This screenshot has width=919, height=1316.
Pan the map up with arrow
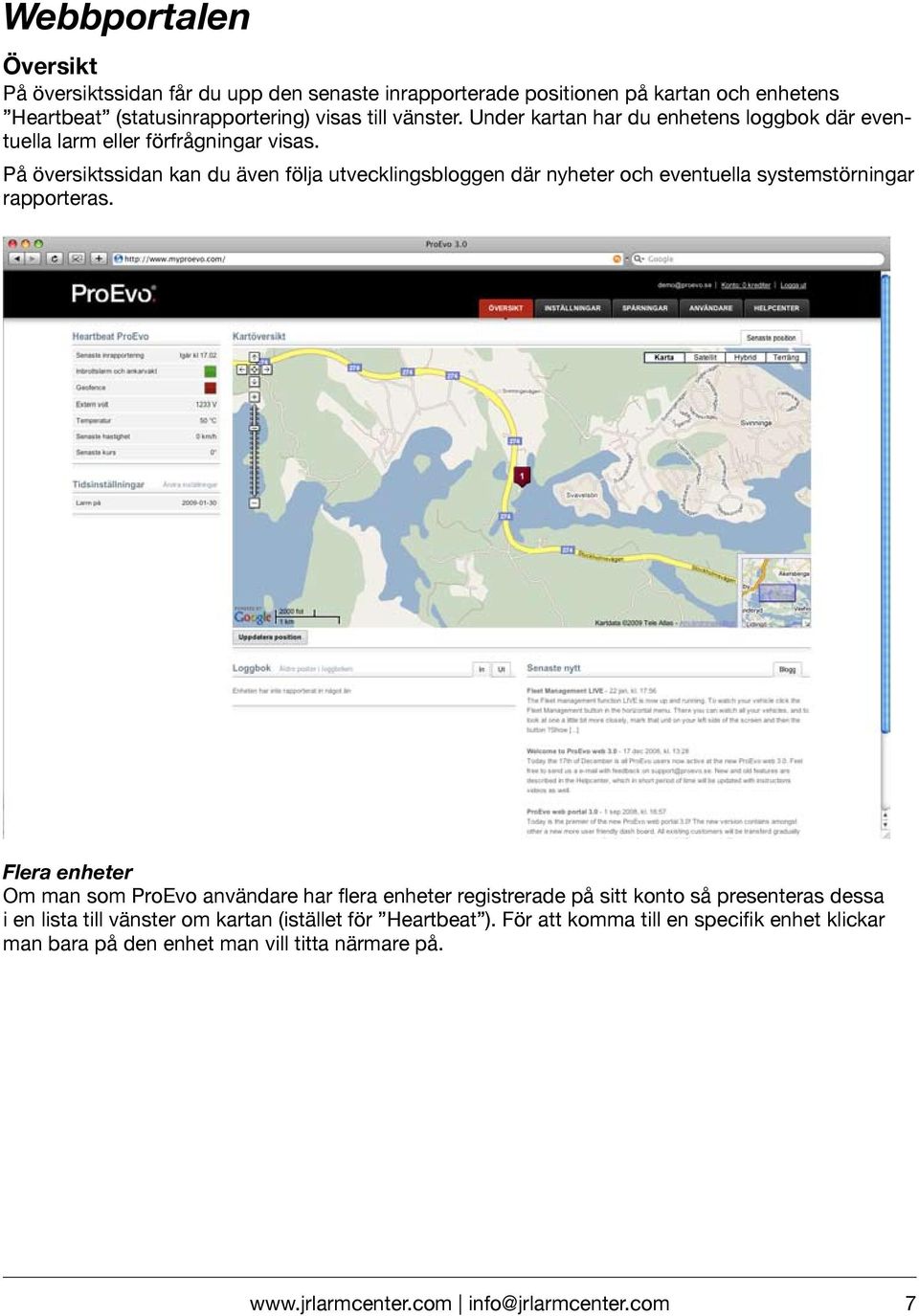click(255, 357)
